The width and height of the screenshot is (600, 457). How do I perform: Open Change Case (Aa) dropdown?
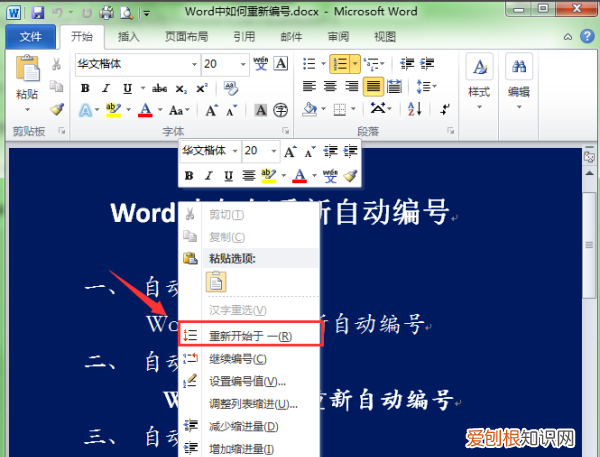click(x=179, y=111)
